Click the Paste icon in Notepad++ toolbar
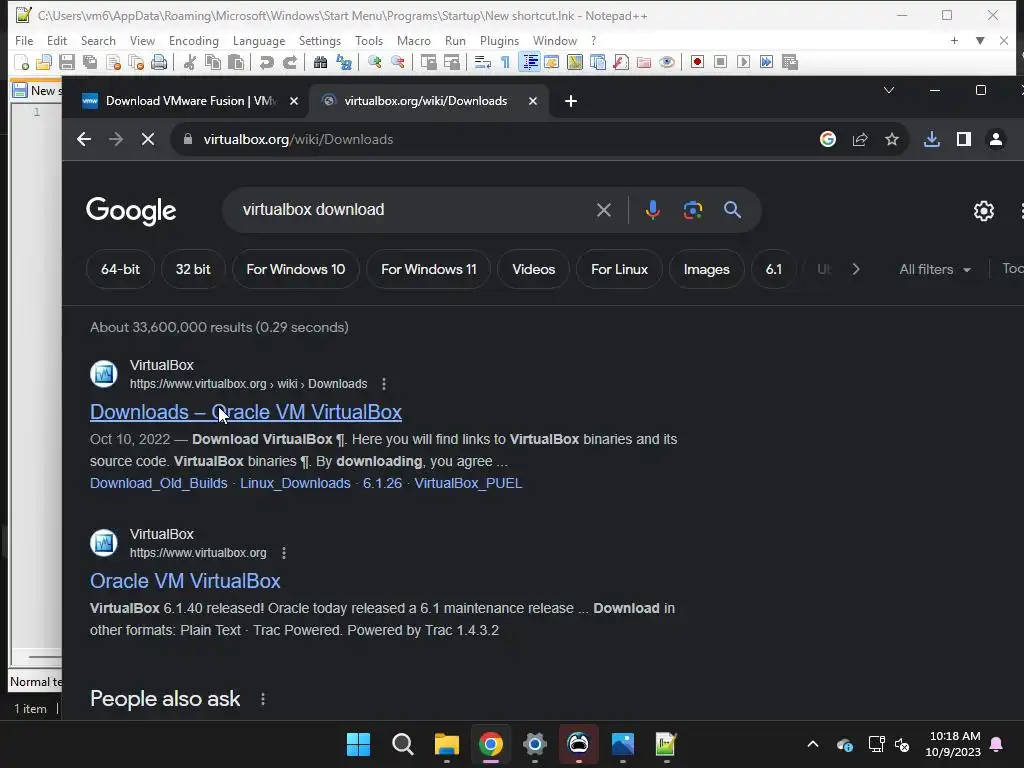Viewport: 1024px width, 768px height. coord(236,62)
